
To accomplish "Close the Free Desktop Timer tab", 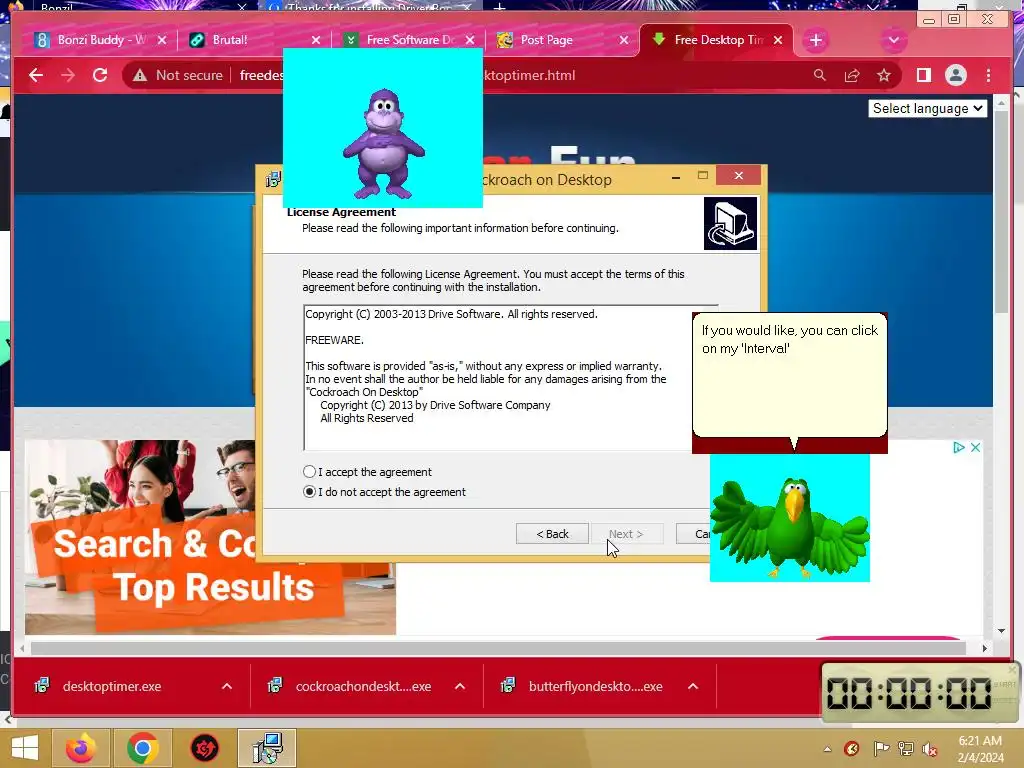I will tap(778, 40).
